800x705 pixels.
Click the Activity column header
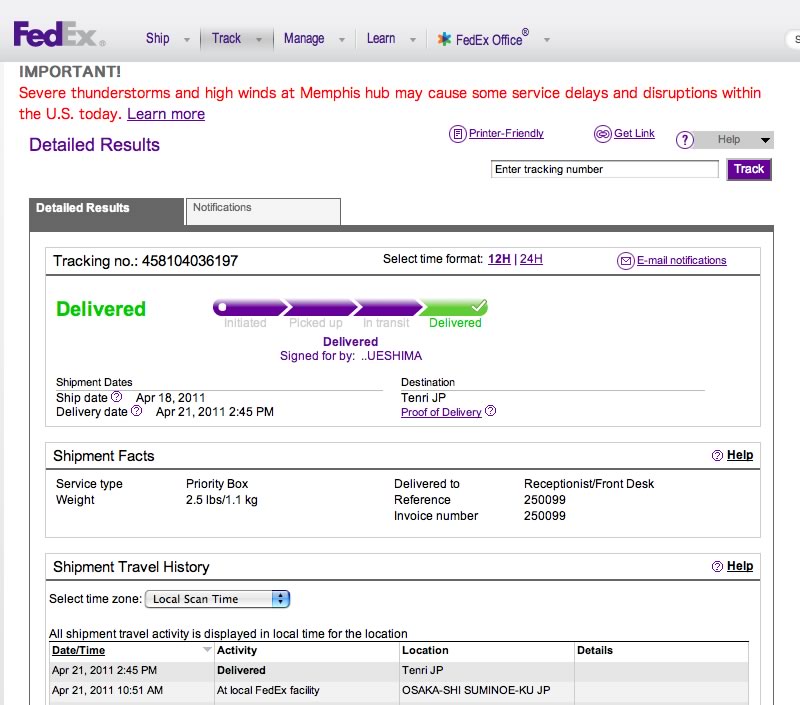(x=237, y=650)
